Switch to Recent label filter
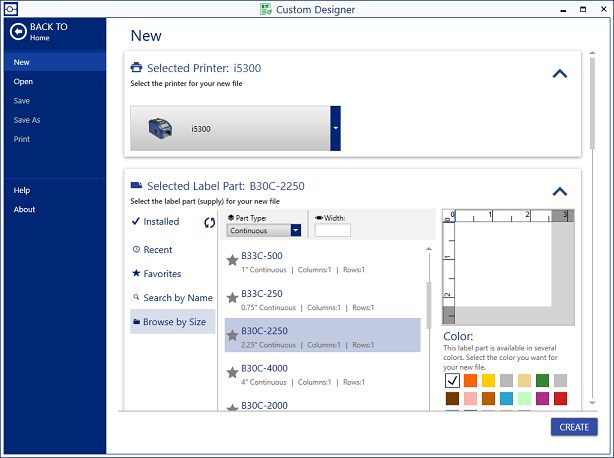 point(153,250)
